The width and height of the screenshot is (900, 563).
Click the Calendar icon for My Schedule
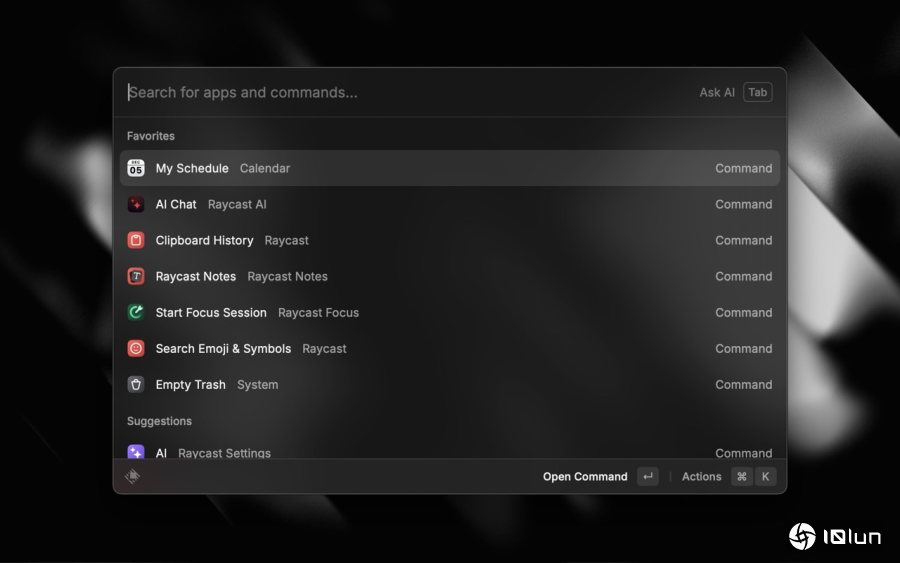coord(136,169)
